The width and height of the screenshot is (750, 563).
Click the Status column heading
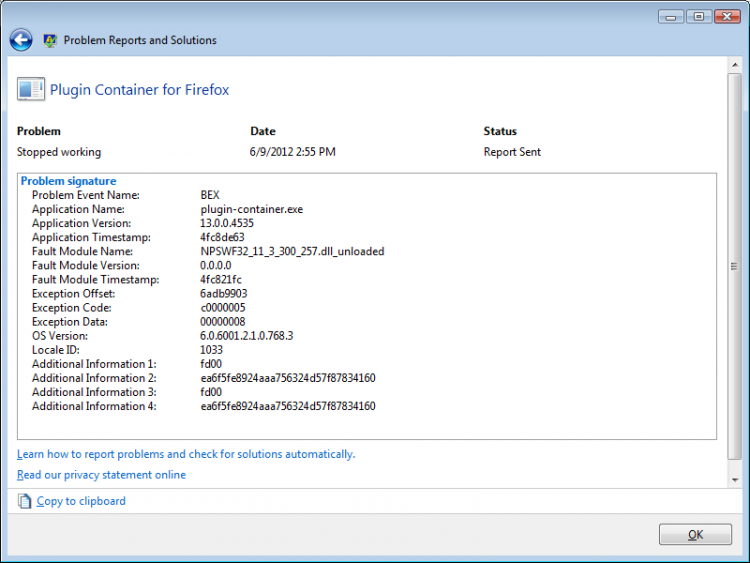coord(500,131)
